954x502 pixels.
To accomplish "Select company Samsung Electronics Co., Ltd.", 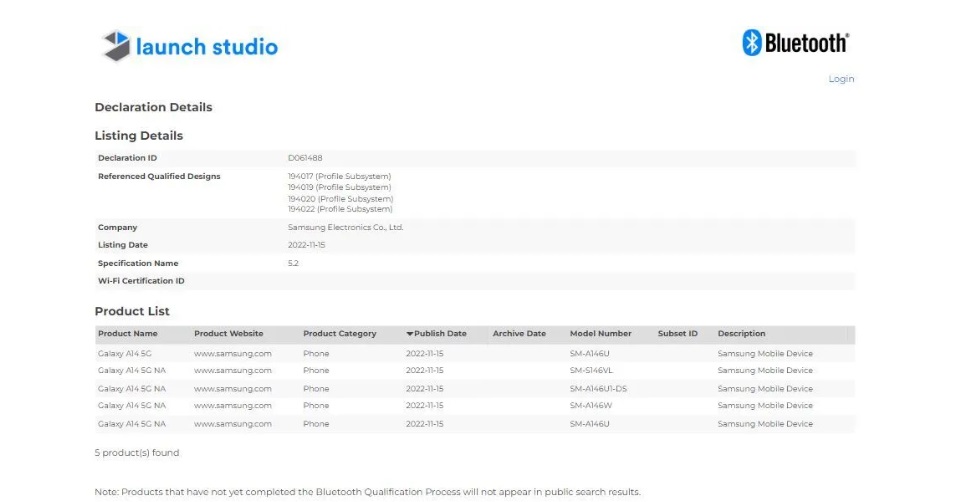I will tap(346, 228).
